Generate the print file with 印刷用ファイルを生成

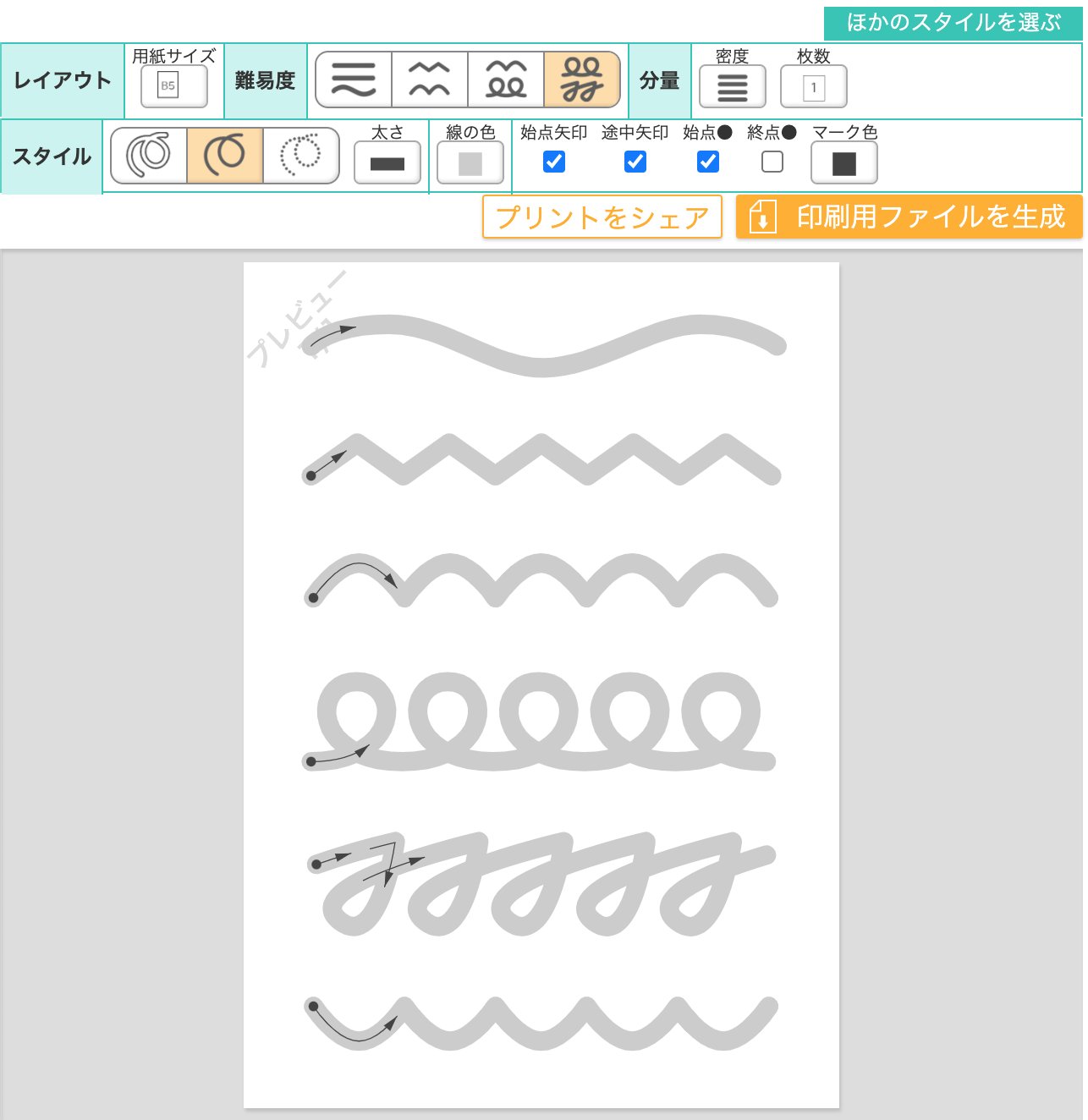point(910,217)
